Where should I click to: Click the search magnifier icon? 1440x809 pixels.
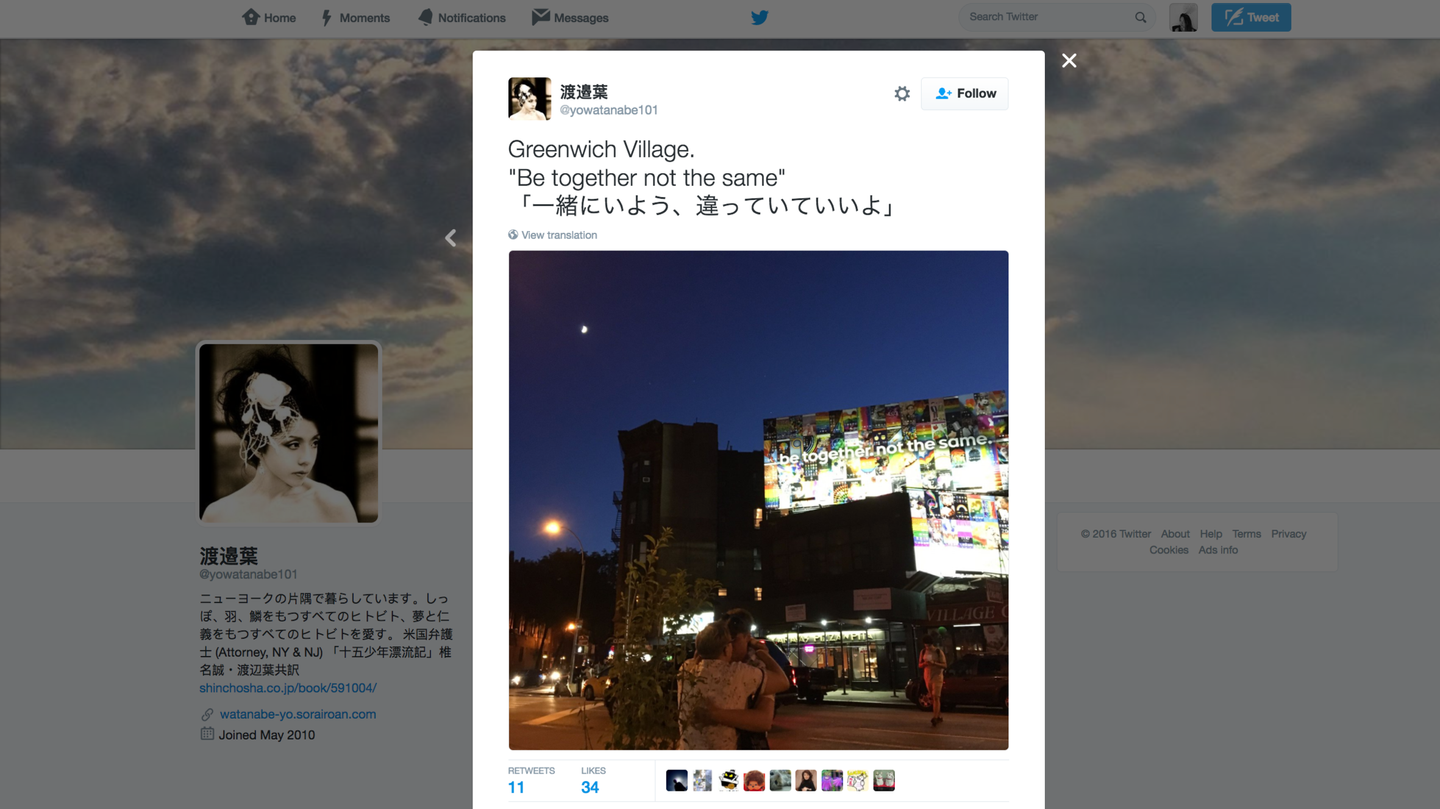point(1140,17)
